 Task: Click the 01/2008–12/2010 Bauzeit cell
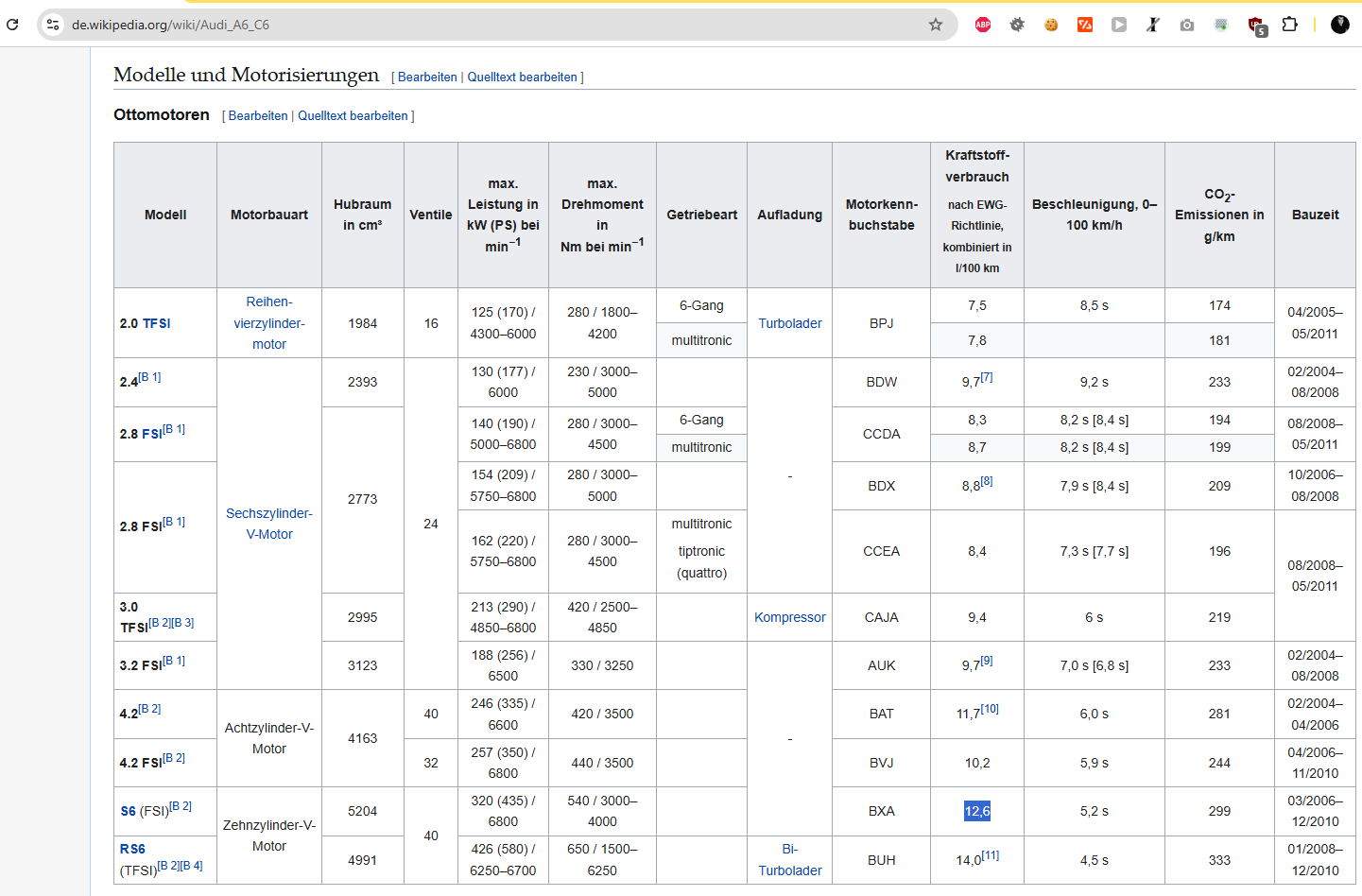click(1316, 860)
